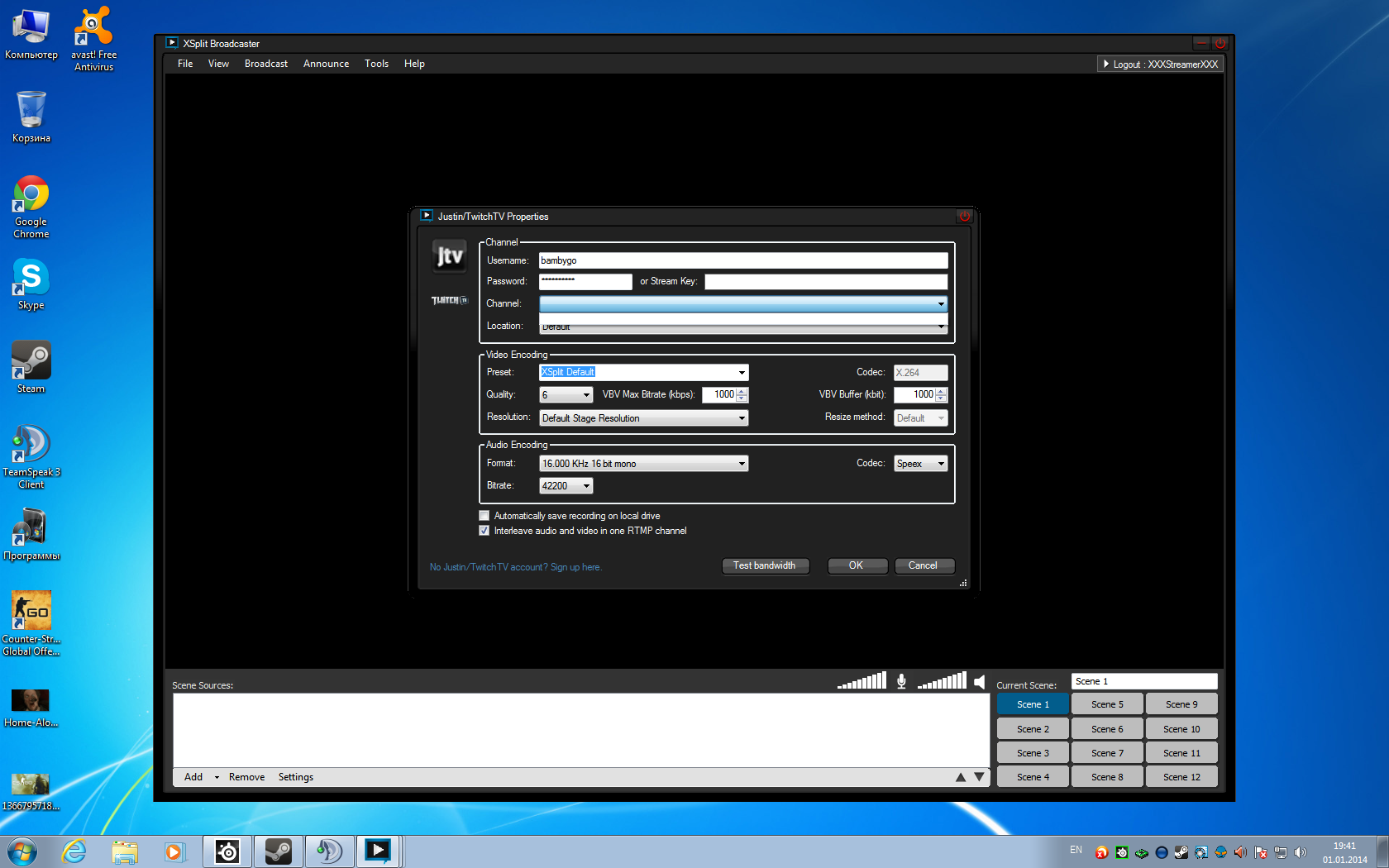Click the Username input field
Viewport: 1389px width, 868px height.
(x=743, y=260)
